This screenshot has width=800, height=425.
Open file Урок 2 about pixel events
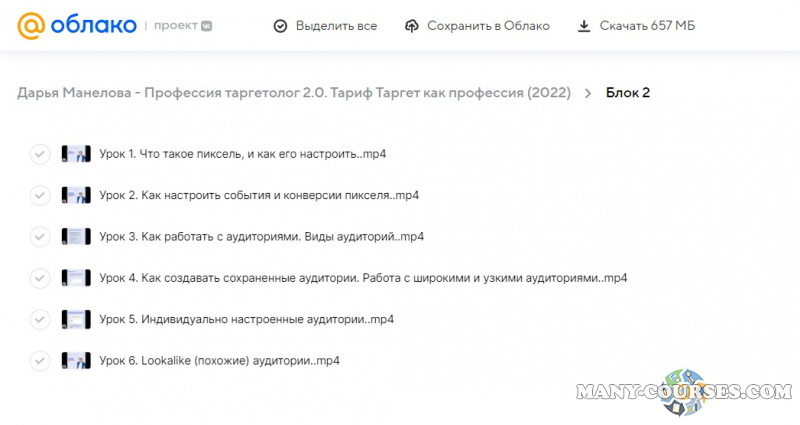259,195
